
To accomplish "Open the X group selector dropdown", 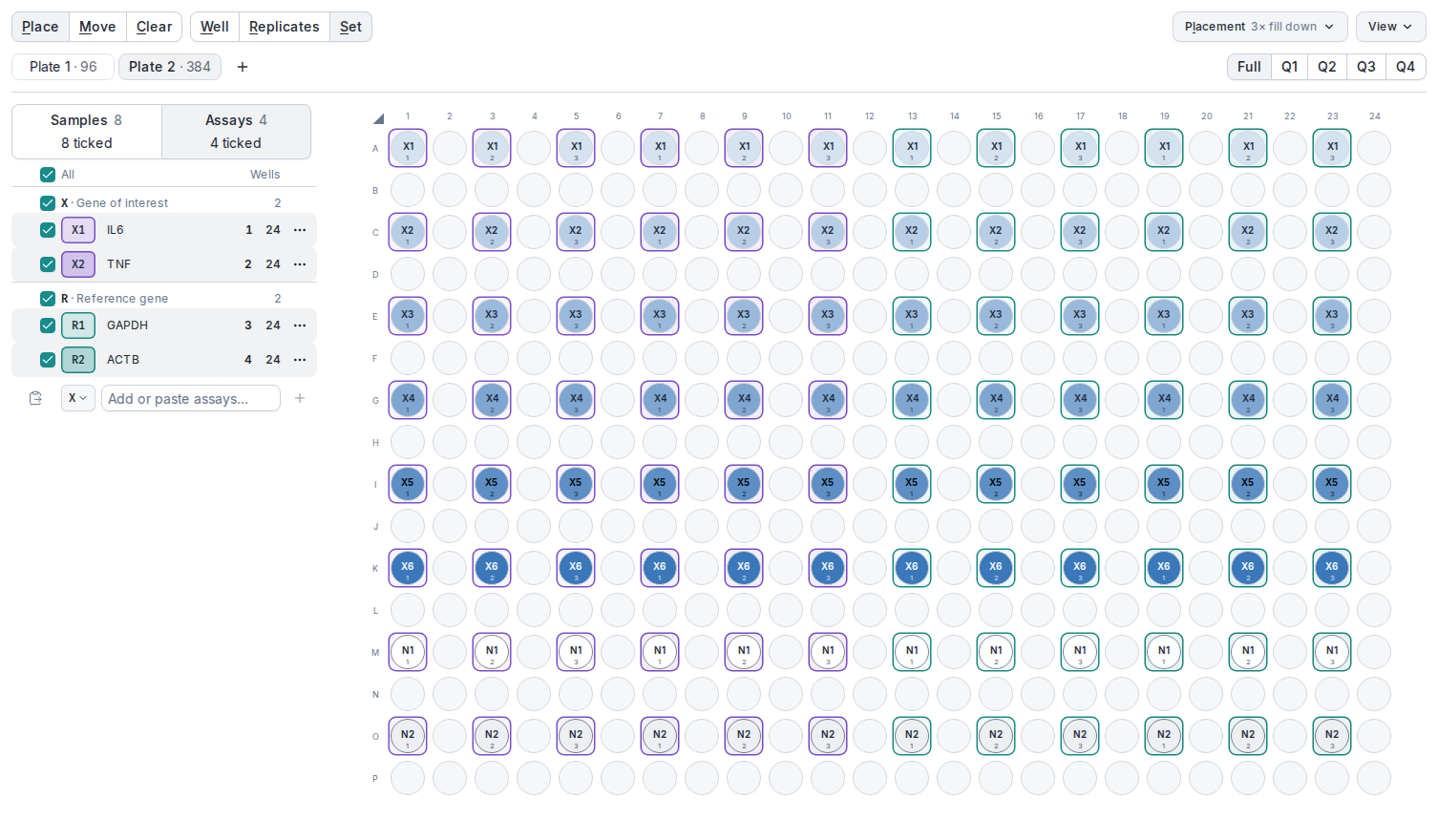I will (x=77, y=398).
